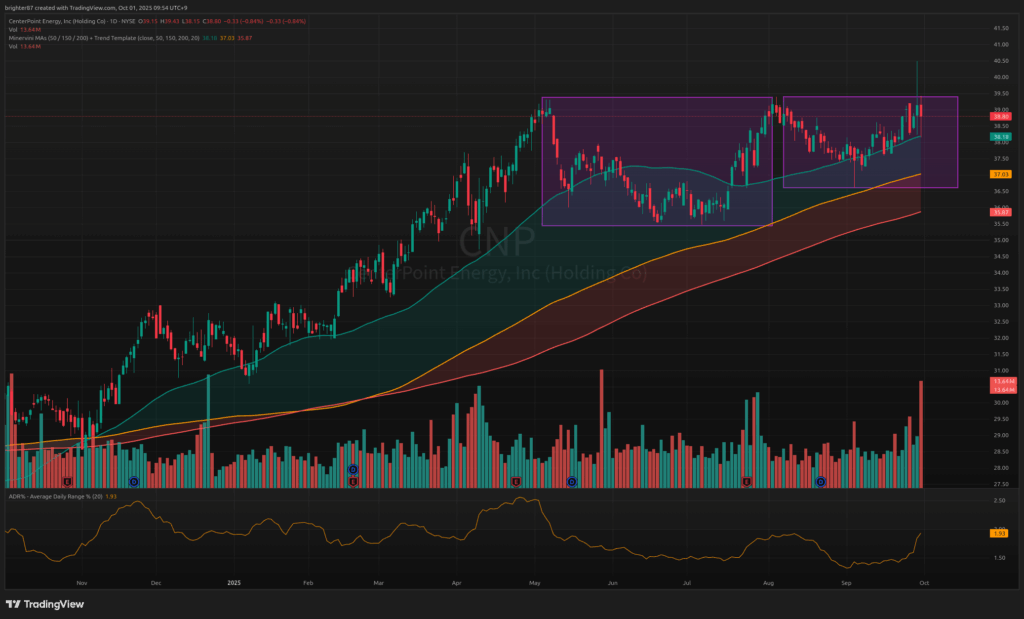The height and width of the screenshot is (619, 1024).
Task: Click the TradingView logo
Action: 45,604
